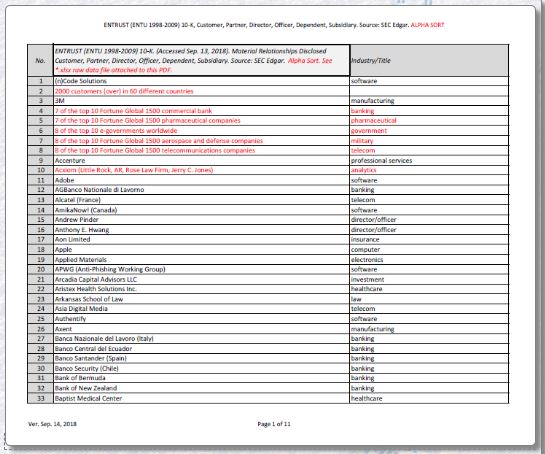The width and height of the screenshot is (545, 454).
Task: Click 'Arkansas School of Law' entry
Action: click(89, 299)
